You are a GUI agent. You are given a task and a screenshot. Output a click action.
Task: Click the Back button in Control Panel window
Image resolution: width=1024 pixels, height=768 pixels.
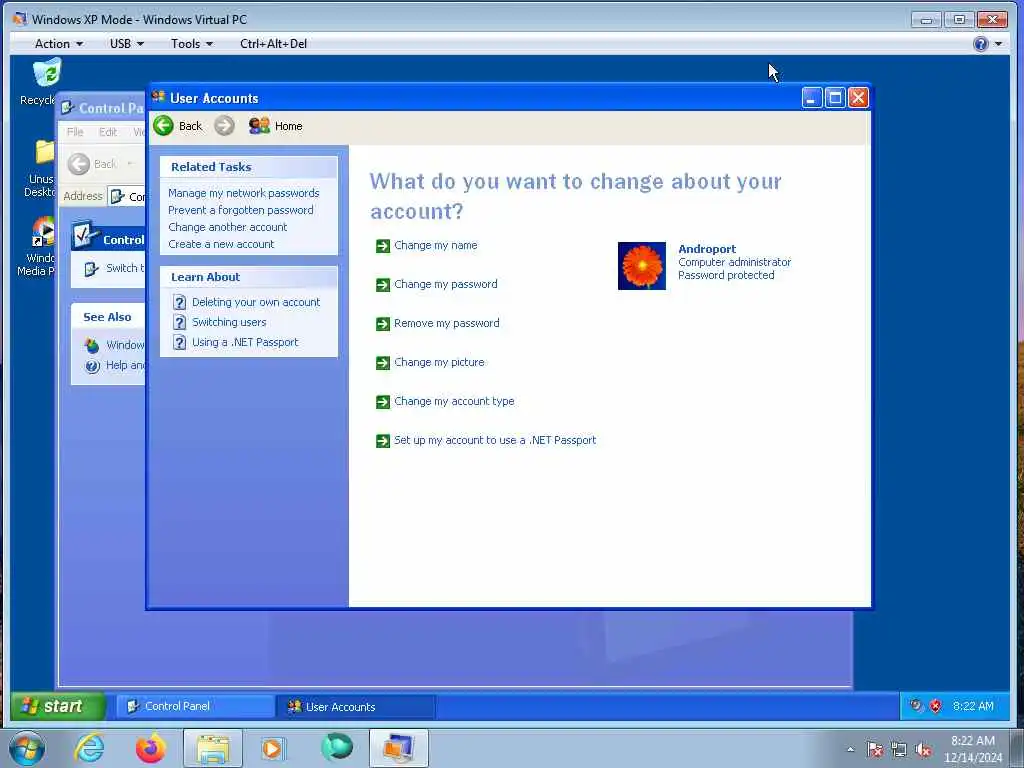(93, 164)
